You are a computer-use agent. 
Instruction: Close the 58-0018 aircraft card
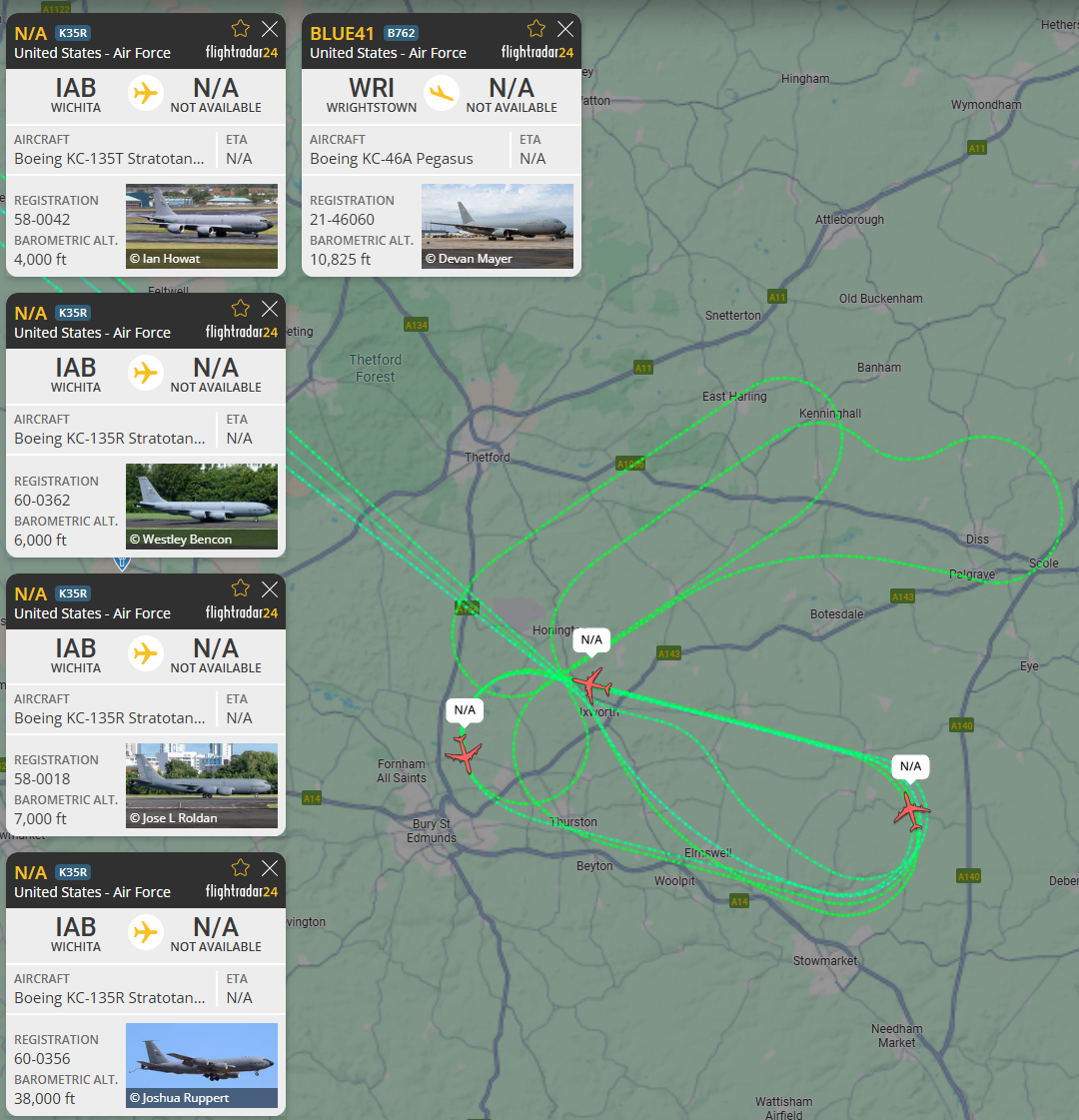[x=270, y=589]
